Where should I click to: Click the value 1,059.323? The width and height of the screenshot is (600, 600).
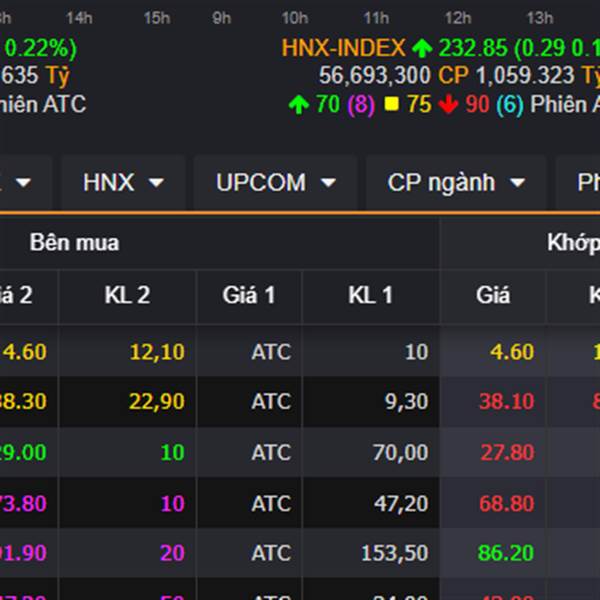tap(525, 75)
